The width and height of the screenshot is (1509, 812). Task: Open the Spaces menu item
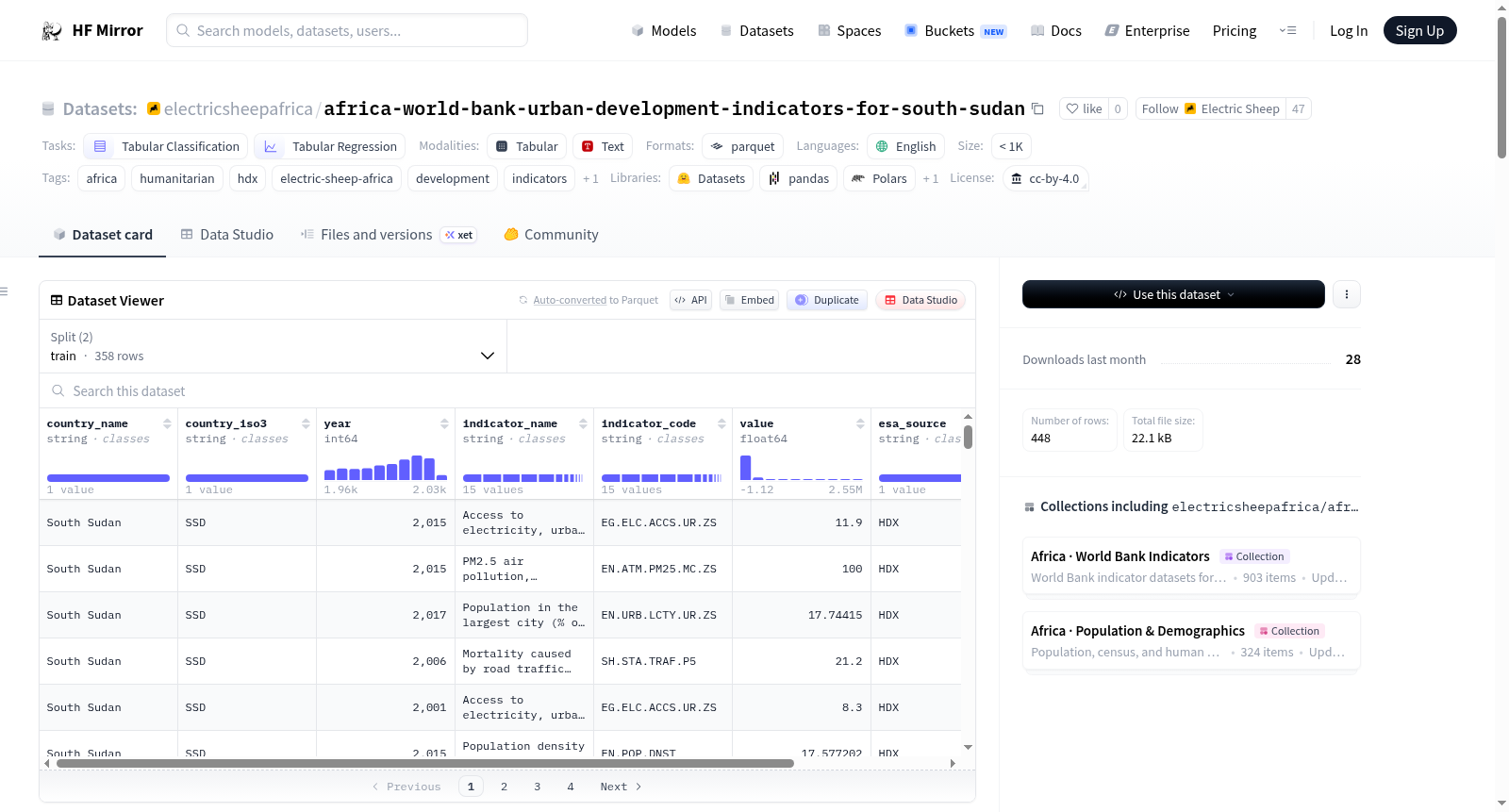[849, 30]
